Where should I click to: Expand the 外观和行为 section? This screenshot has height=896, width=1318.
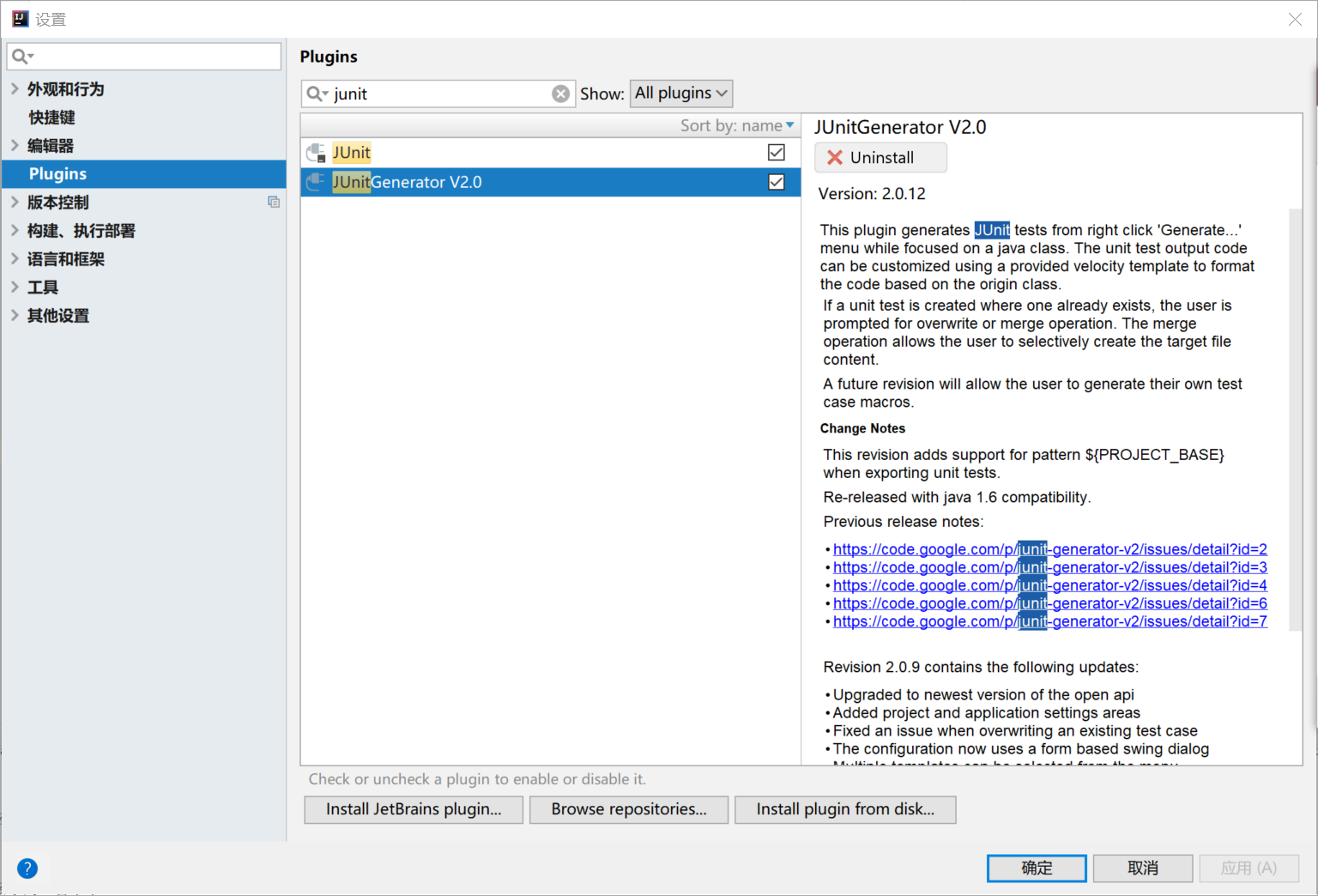[15, 88]
